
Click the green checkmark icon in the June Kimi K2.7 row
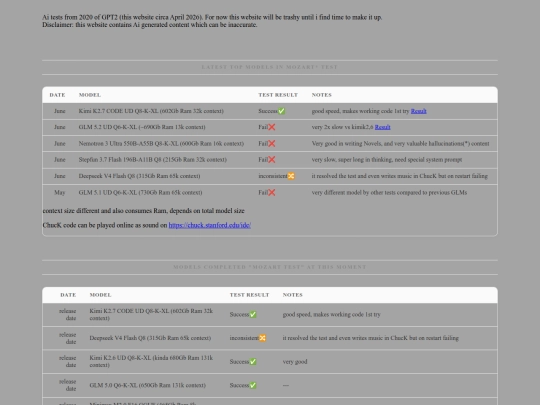[281, 111]
